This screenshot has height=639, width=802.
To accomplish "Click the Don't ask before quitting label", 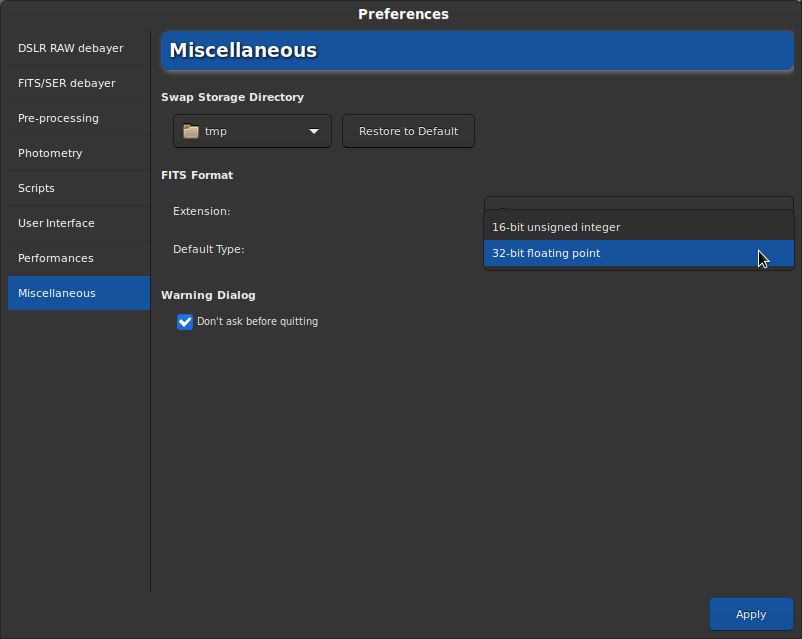I will [257, 322].
